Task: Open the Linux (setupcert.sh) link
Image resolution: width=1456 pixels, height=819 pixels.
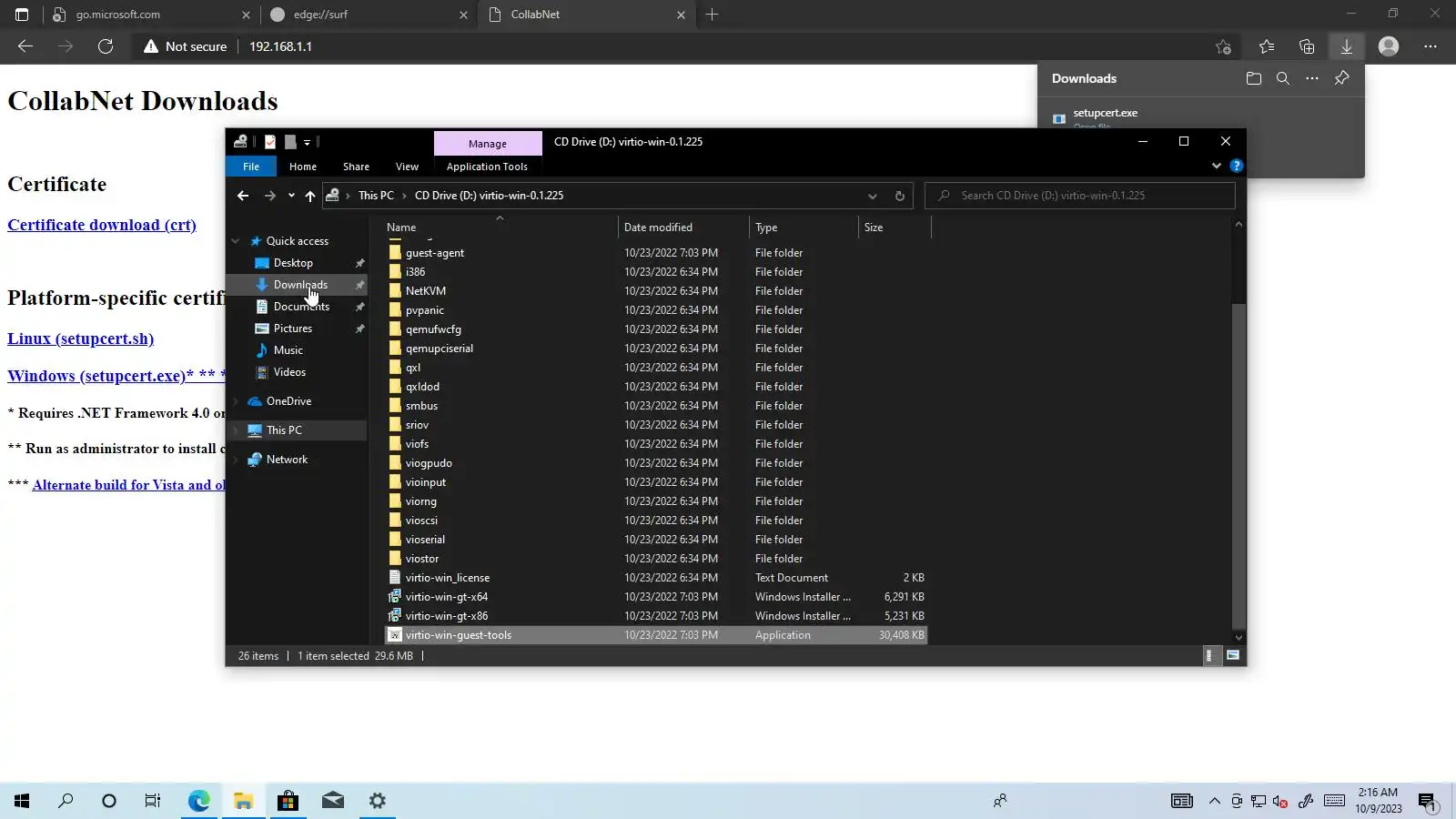Action: point(81,339)
